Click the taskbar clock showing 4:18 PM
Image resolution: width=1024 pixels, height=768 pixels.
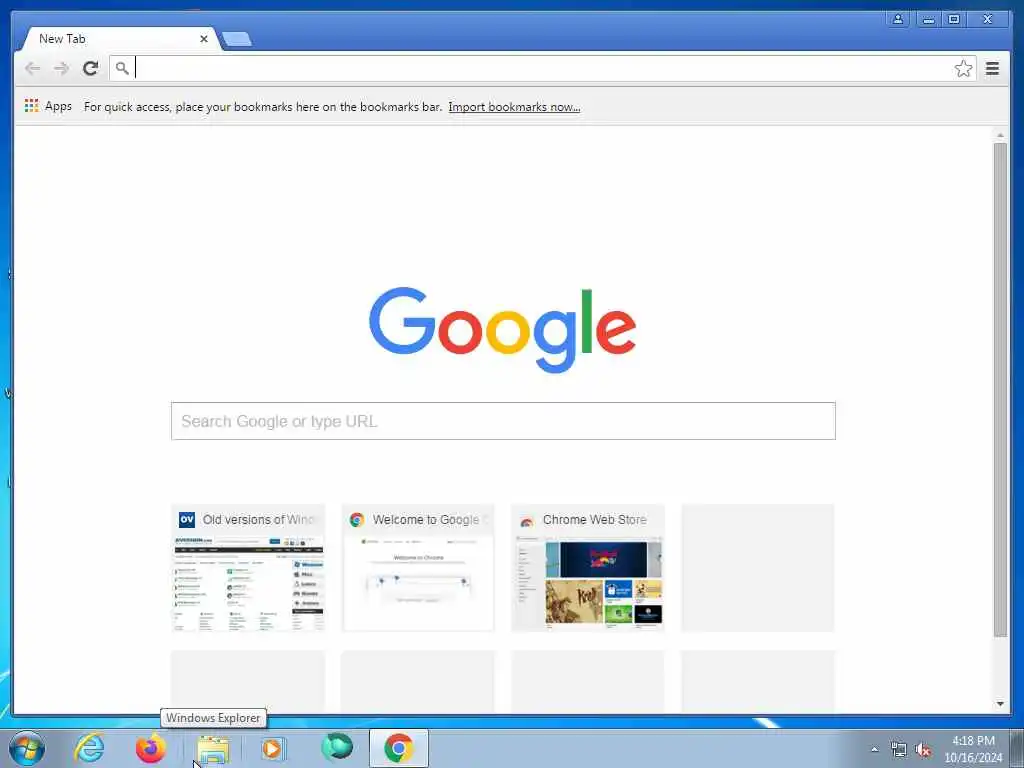tap(973, 749)
